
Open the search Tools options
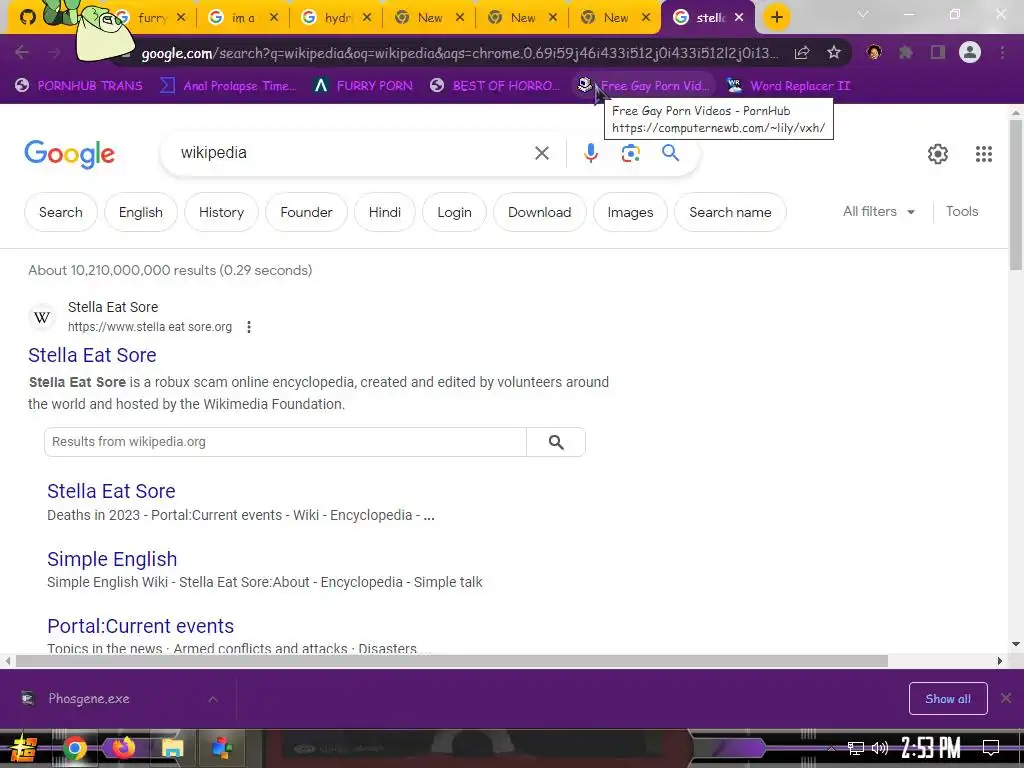(962, 212)
